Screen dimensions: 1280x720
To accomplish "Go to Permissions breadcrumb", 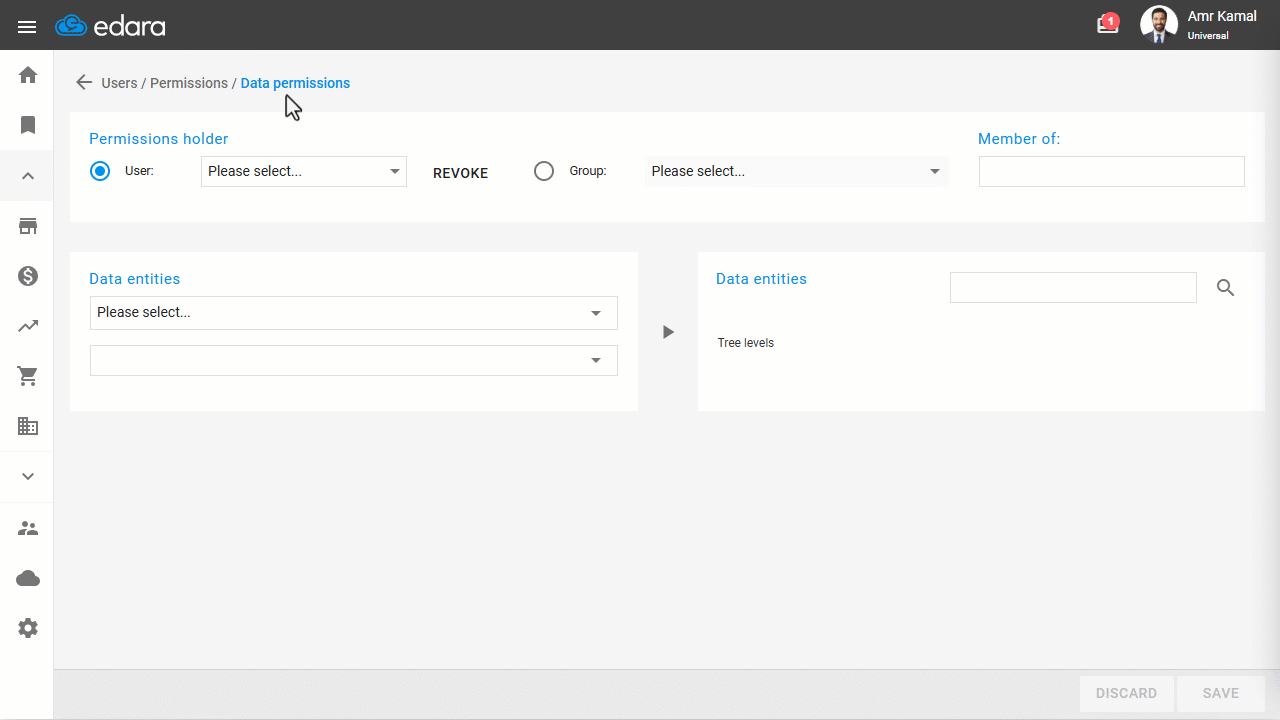I will tap(189, 83).
